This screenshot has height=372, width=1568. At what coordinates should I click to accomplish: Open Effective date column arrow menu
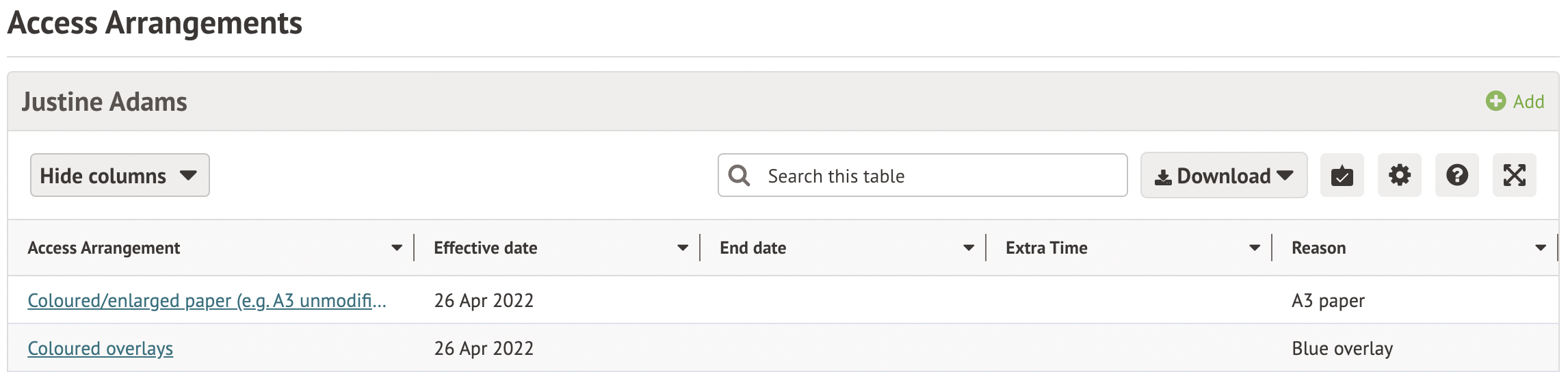(683, 248)
